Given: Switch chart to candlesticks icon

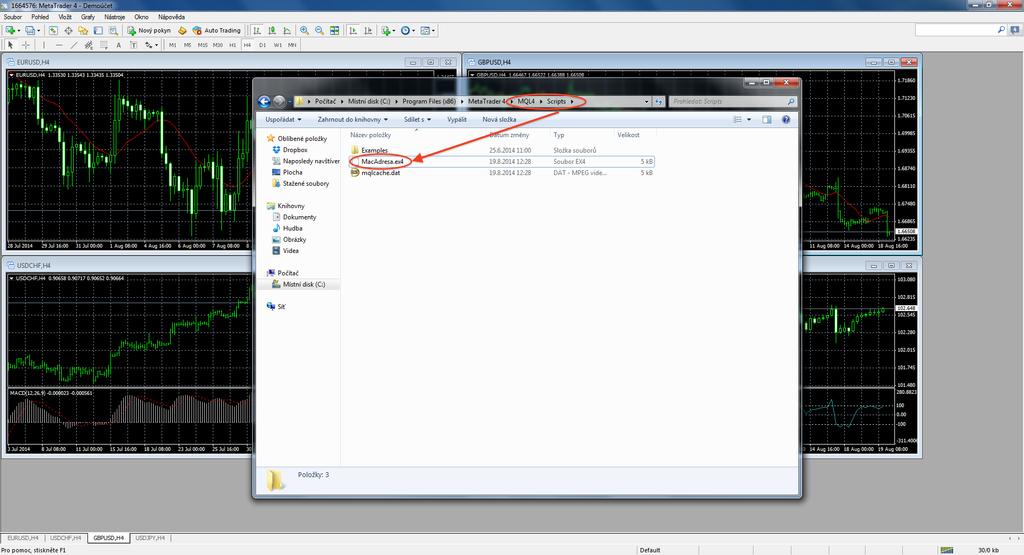Looking at the screenshot, I should coord(272,30).
